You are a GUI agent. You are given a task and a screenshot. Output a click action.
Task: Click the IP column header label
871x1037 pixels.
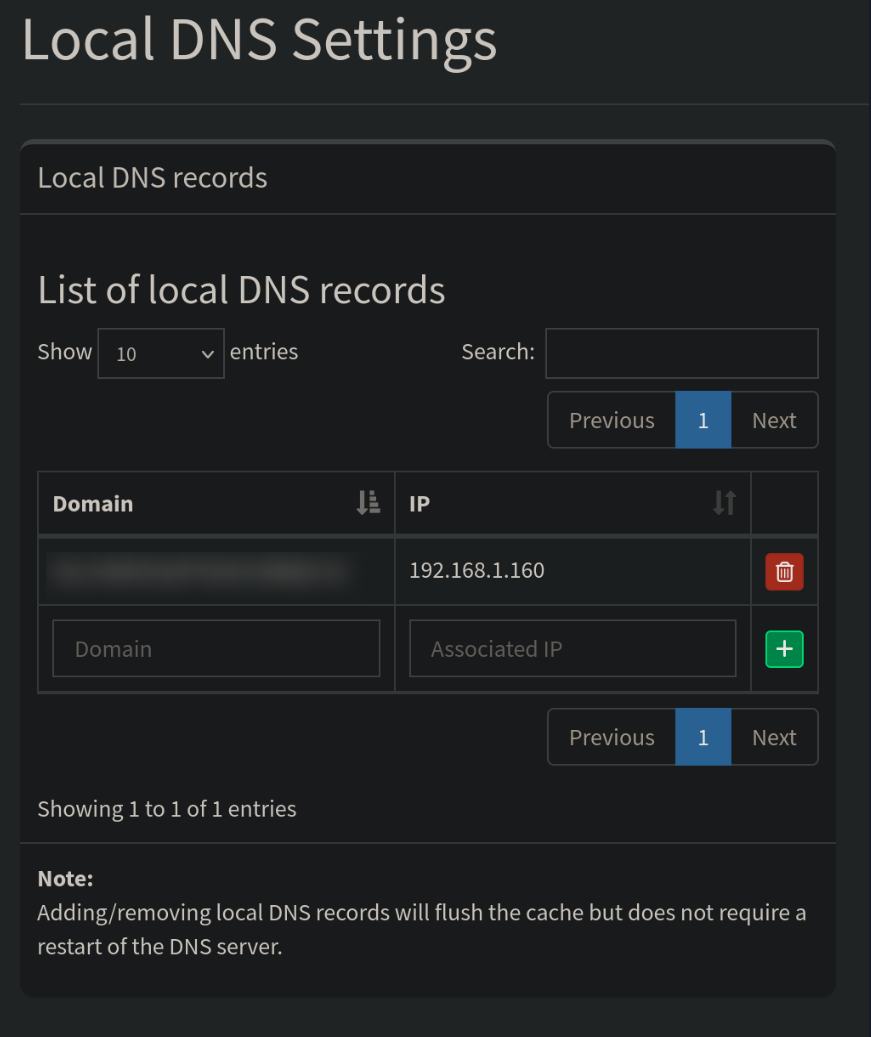pyautogui.click(x=419, y=504)
